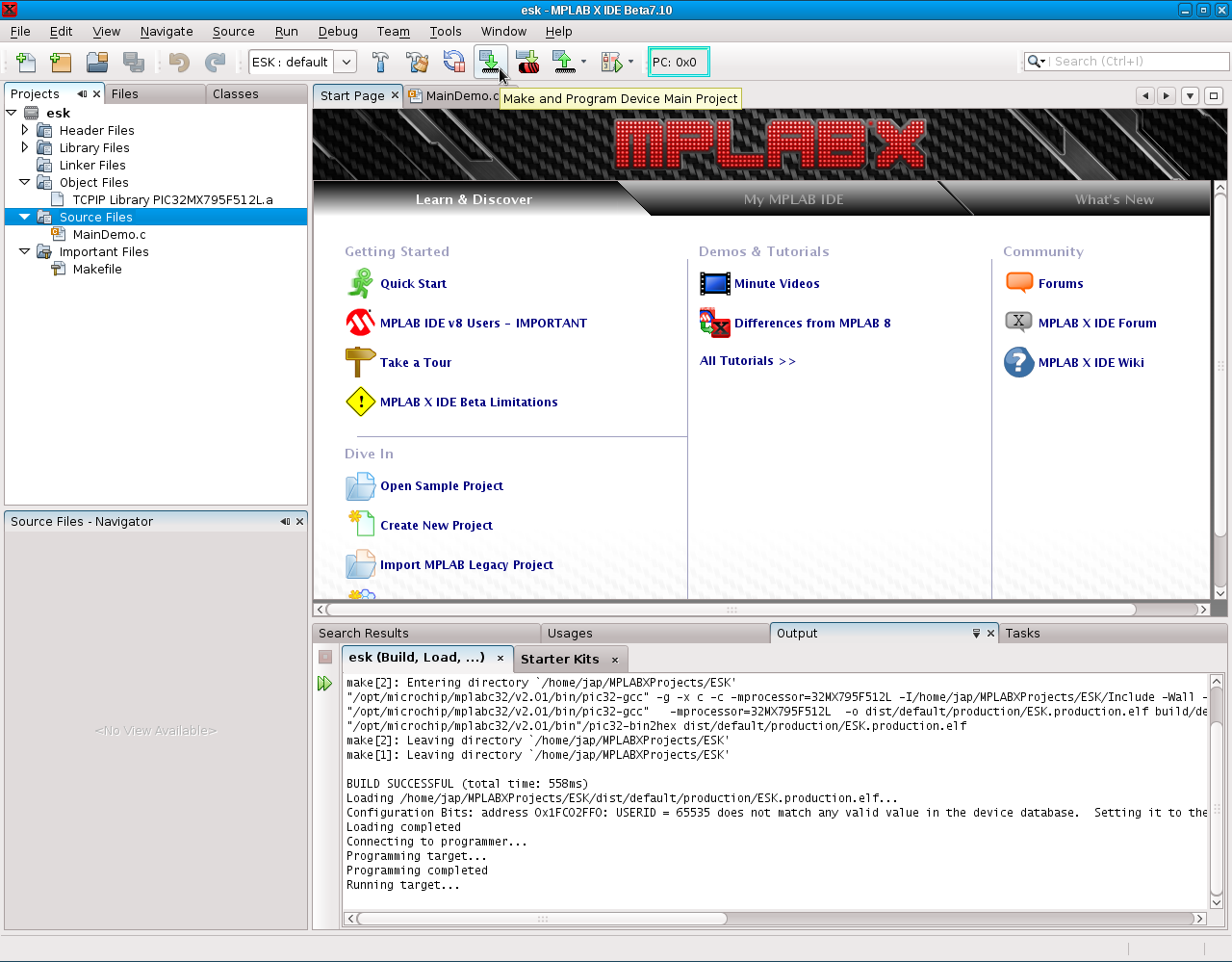Click the Undo toolbar icon

click(x=179, y=63)
